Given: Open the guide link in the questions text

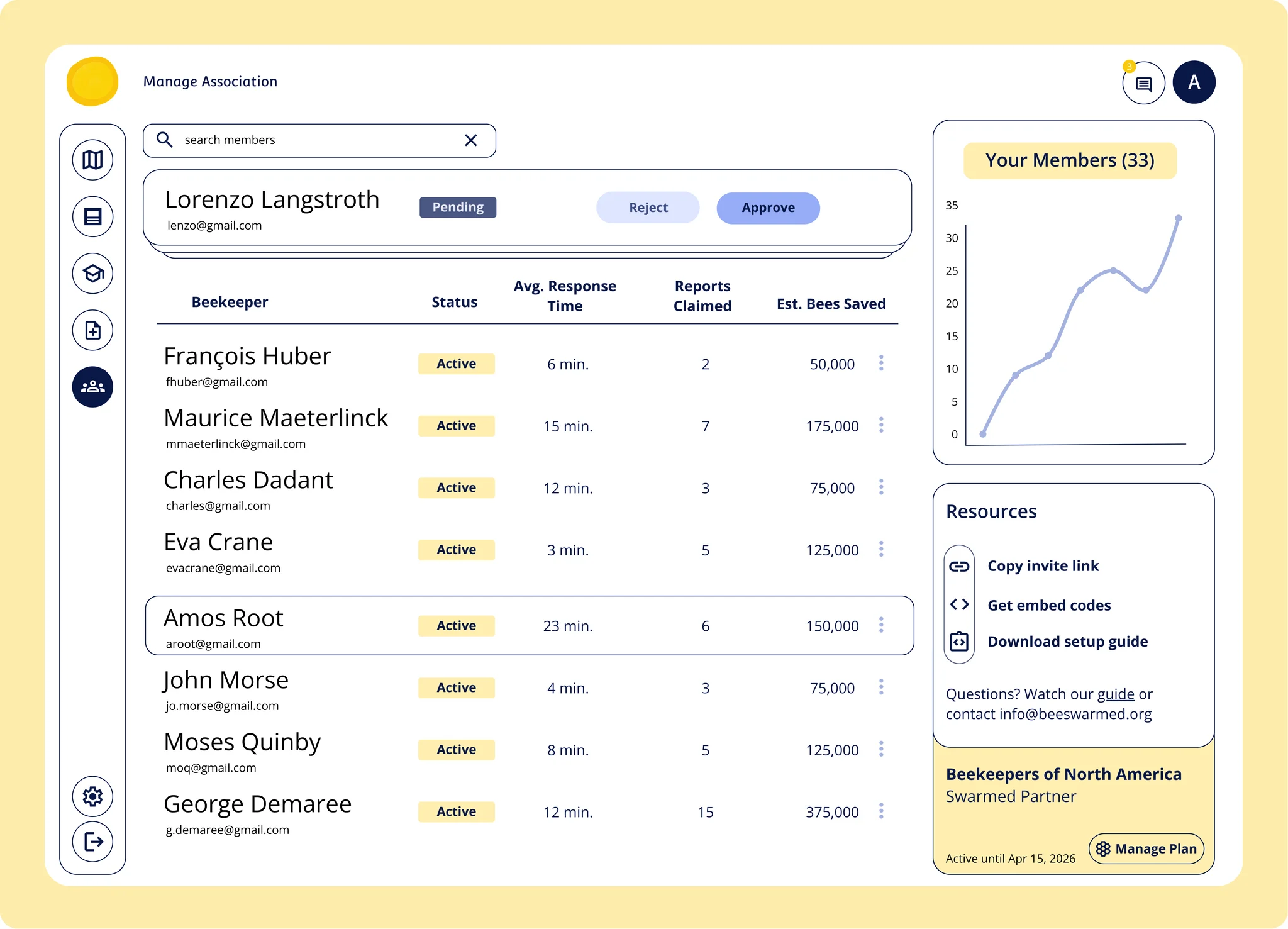Looking at the screenshot, I should (1116, 694).
